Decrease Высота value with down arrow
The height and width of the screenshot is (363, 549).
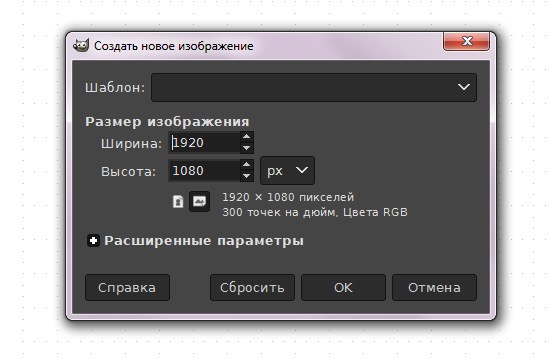click(246, 176)
